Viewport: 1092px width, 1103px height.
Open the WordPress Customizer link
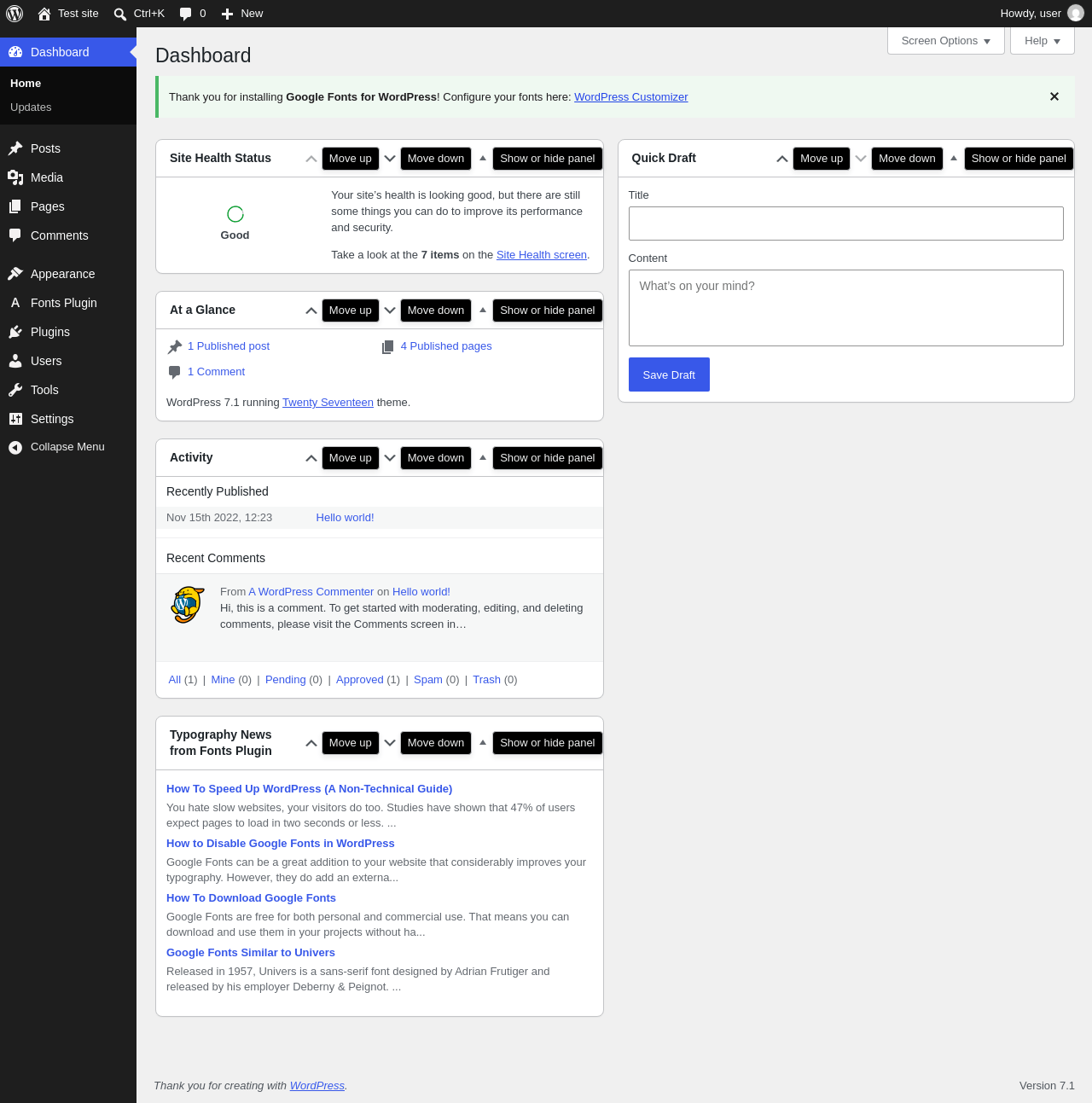pos(631,97)
